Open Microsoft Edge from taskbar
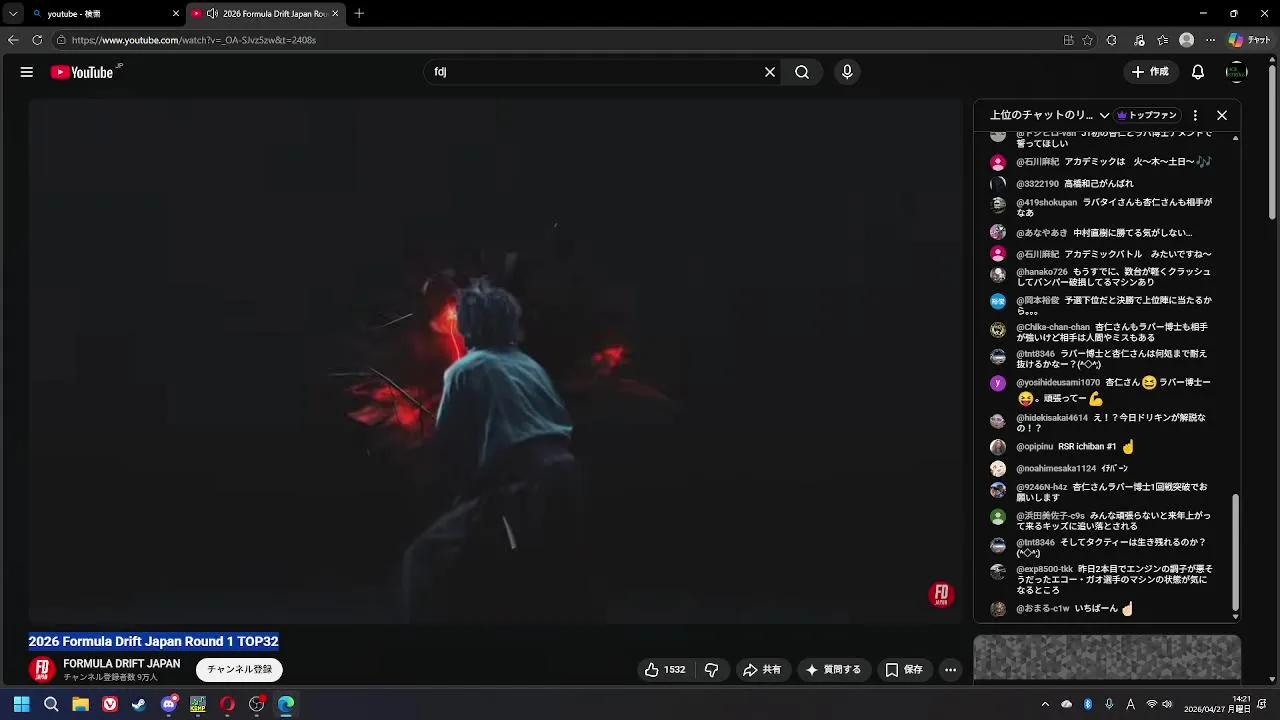Viewport: 1280px width, 720px height. coord(286,704)
